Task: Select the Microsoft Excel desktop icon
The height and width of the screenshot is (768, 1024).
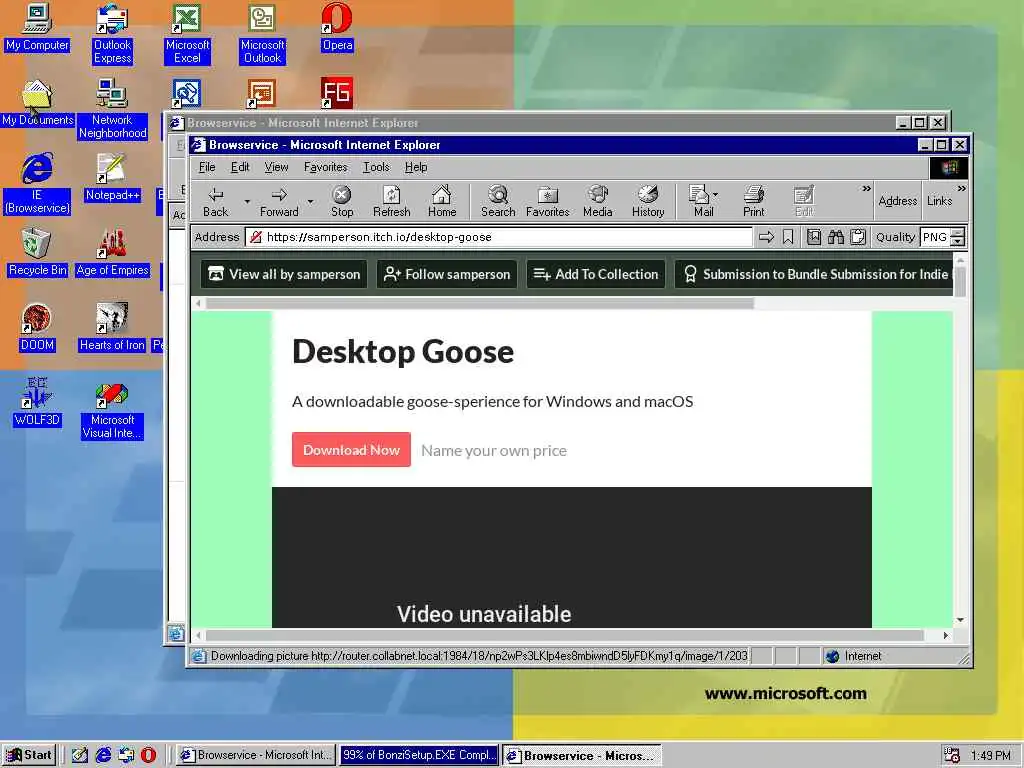Action: [187, 34]
